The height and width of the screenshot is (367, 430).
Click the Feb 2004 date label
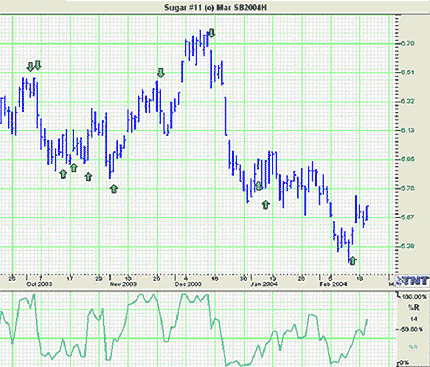(x=333, y=284)
